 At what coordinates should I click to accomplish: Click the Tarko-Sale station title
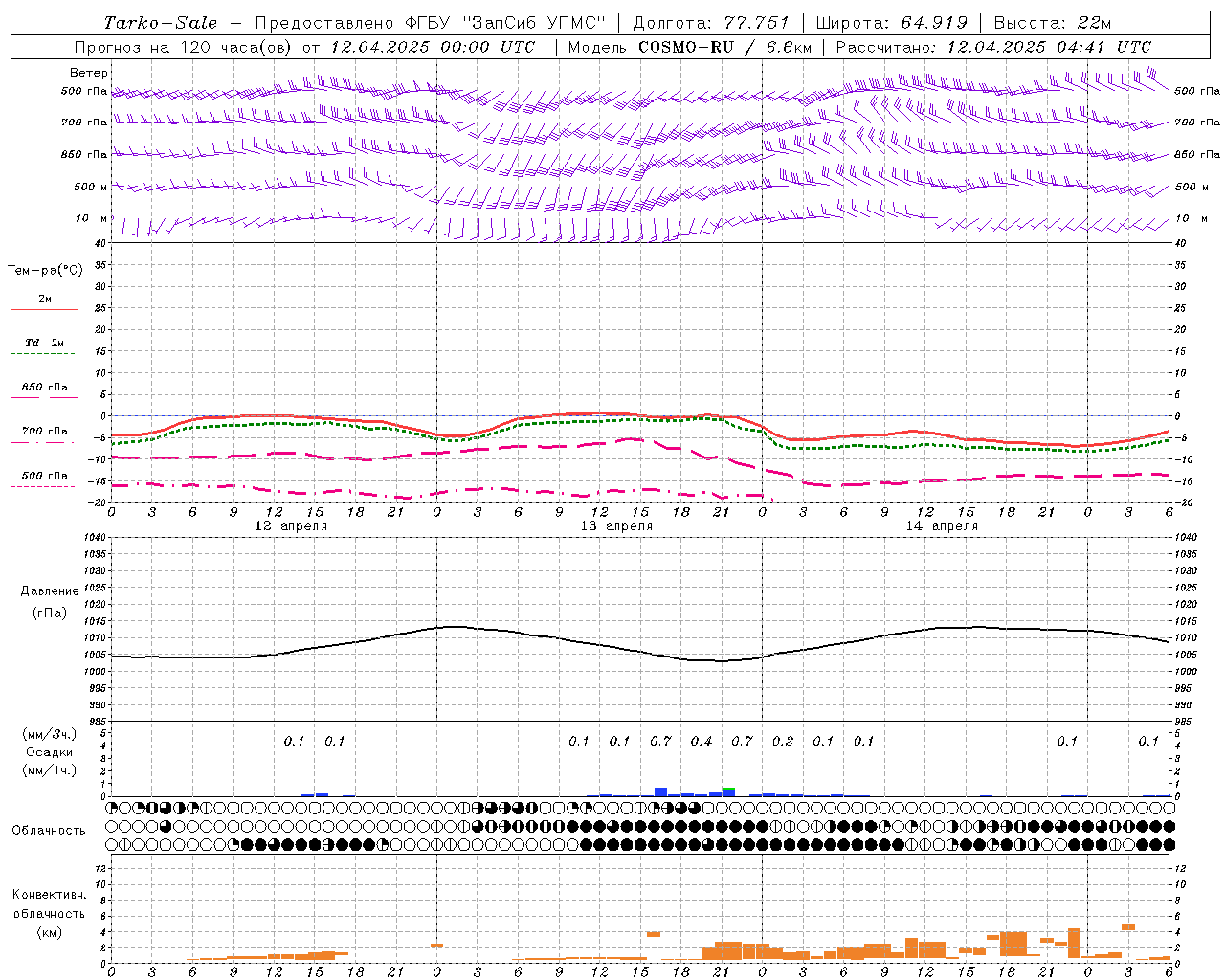(x=161, y=23)
